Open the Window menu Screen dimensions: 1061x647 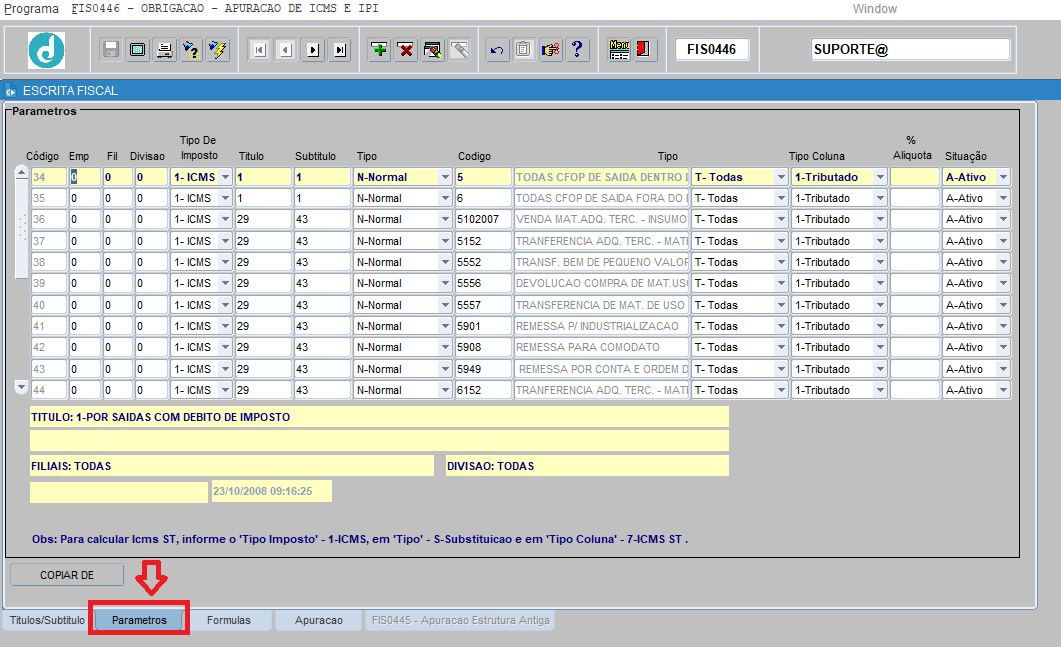874,9
